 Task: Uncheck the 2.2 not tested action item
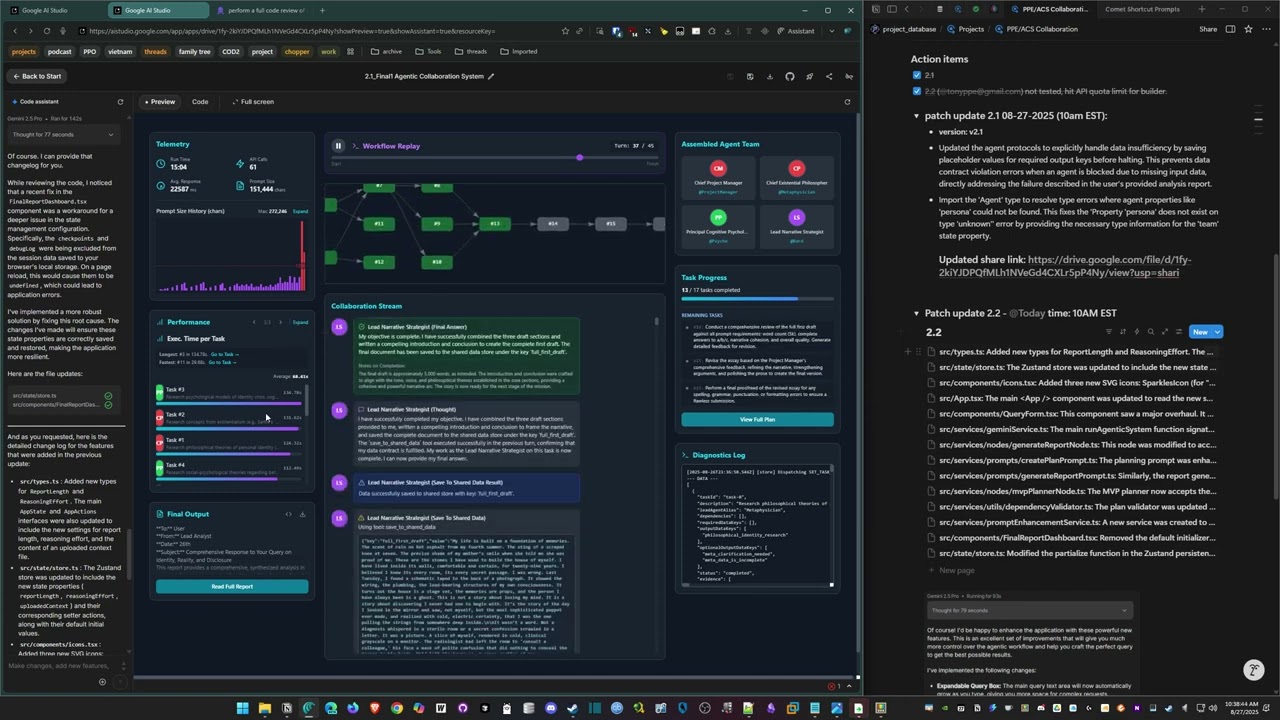(x=917, y=91)
